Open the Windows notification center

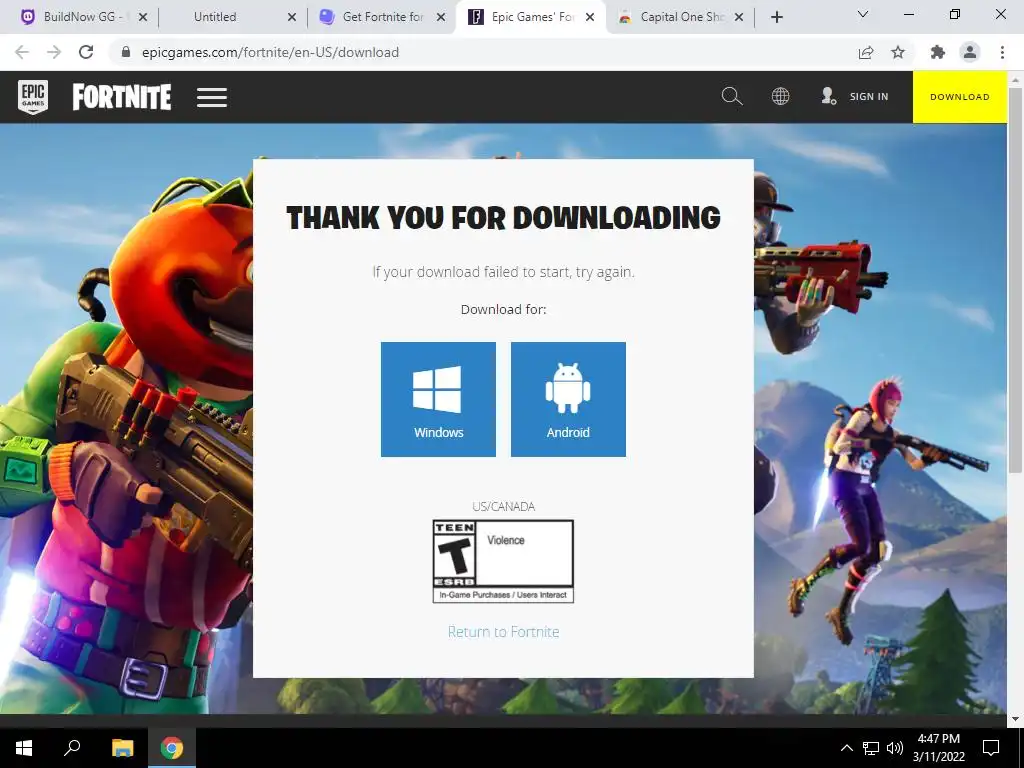991,748
